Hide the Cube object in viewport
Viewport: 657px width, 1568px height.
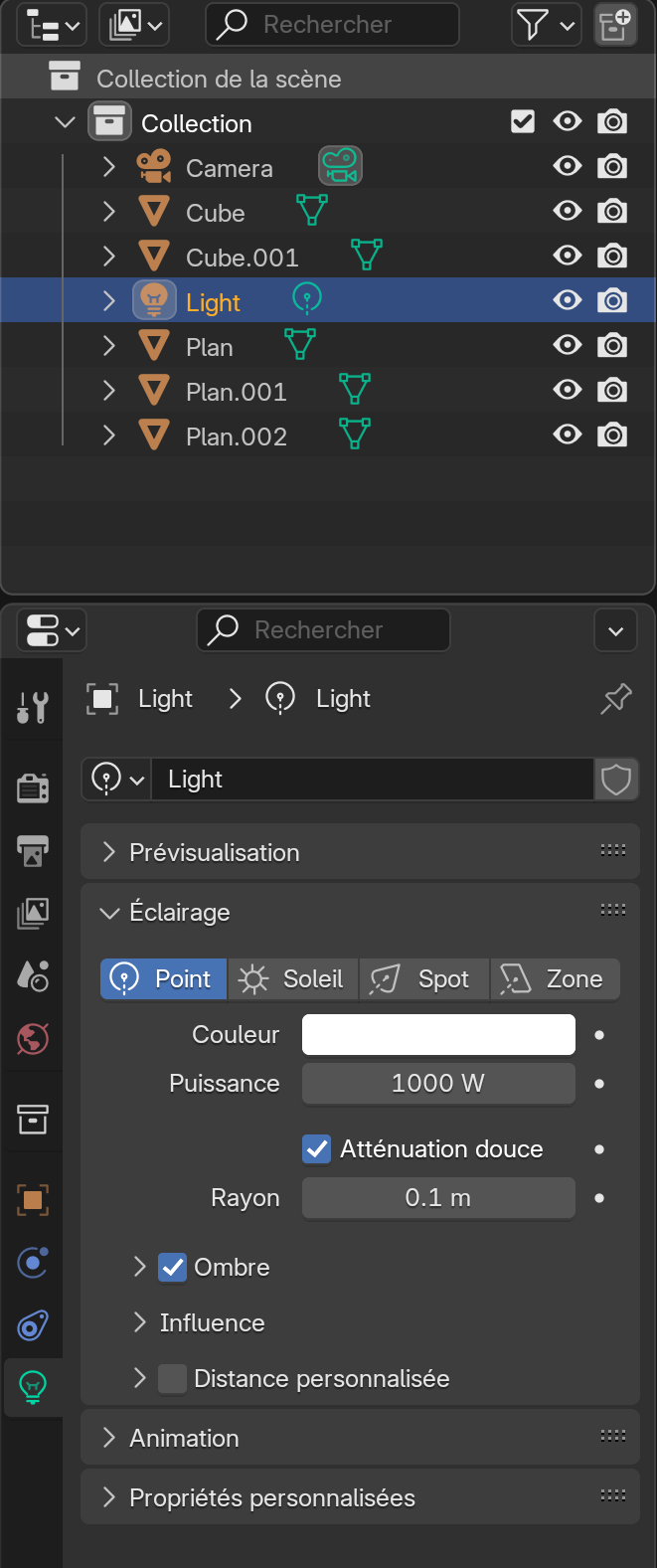(x=568, y=212)
